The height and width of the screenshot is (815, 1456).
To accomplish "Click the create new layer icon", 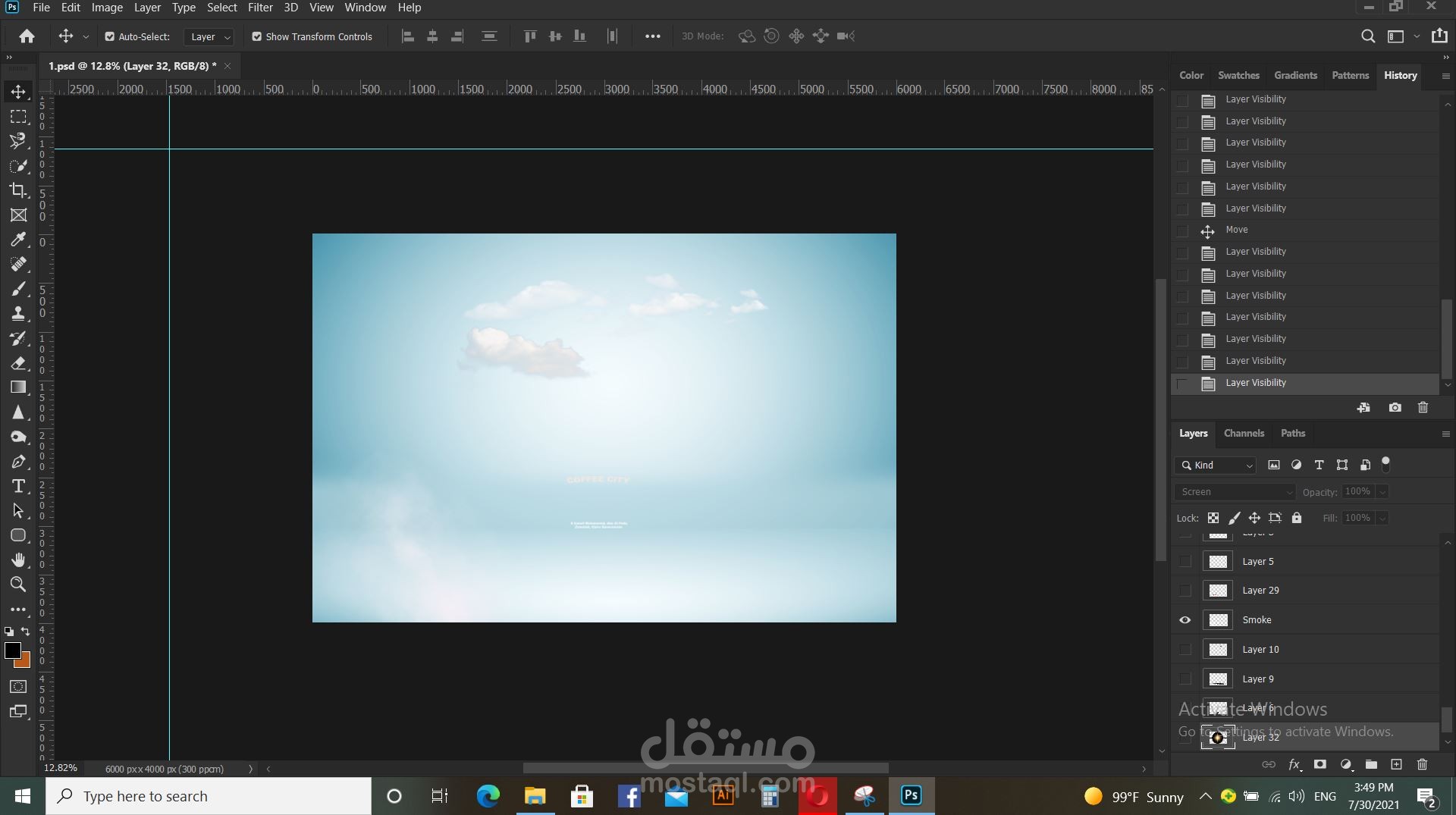I will (1396, 764).
